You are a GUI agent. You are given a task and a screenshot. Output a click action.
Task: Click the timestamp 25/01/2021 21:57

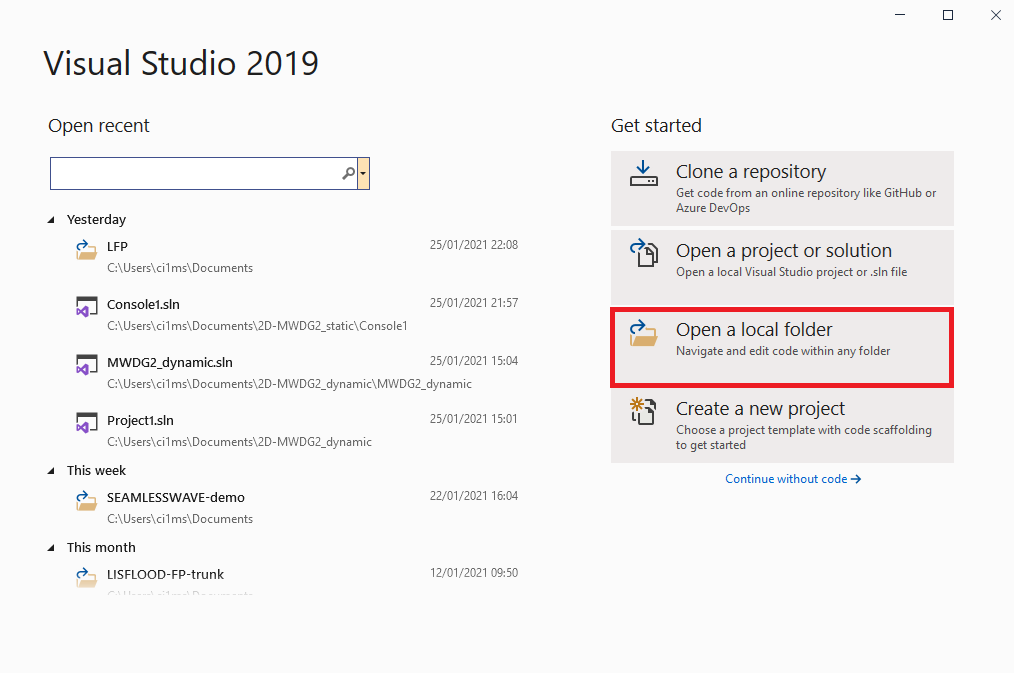(x=474, y=303)
